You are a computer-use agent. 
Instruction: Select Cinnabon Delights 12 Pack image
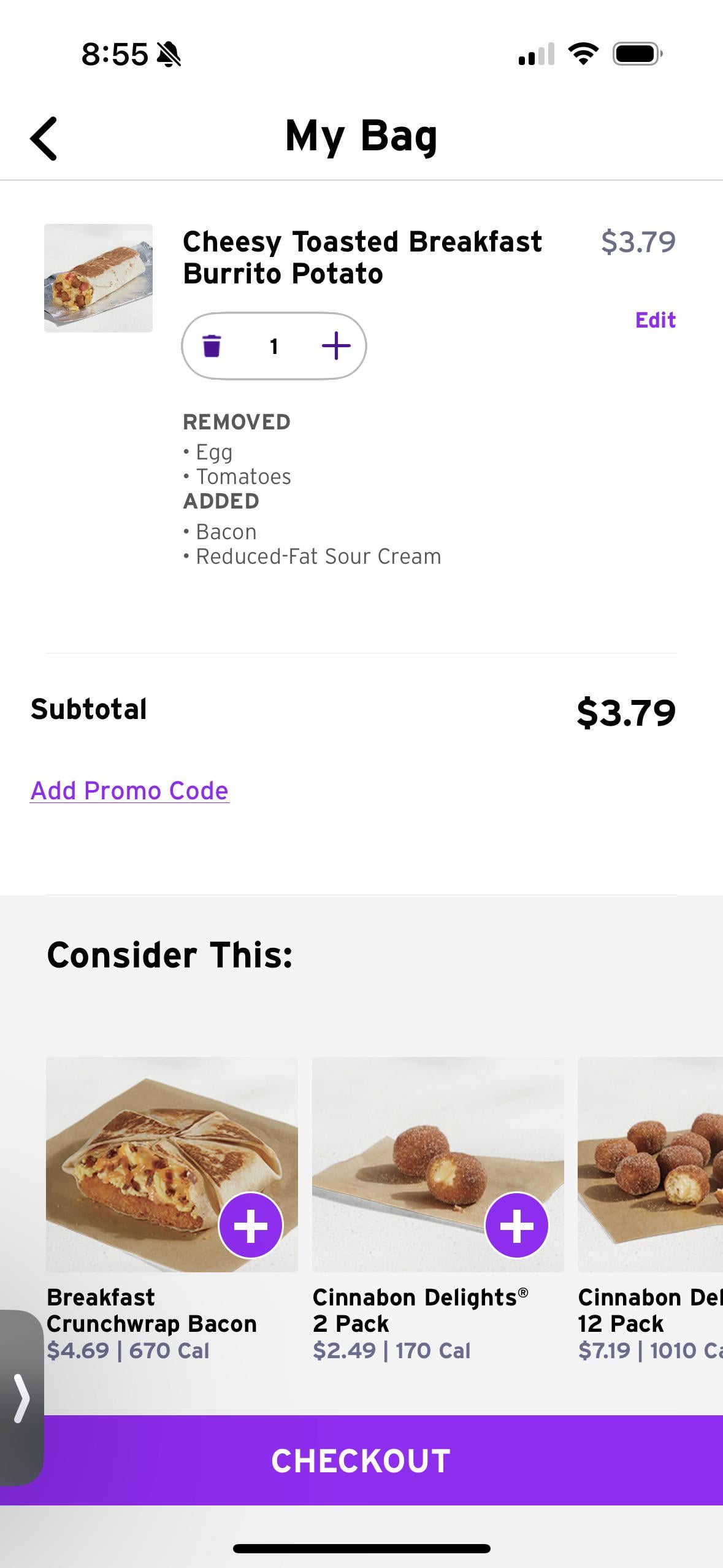coord(650,1164)
